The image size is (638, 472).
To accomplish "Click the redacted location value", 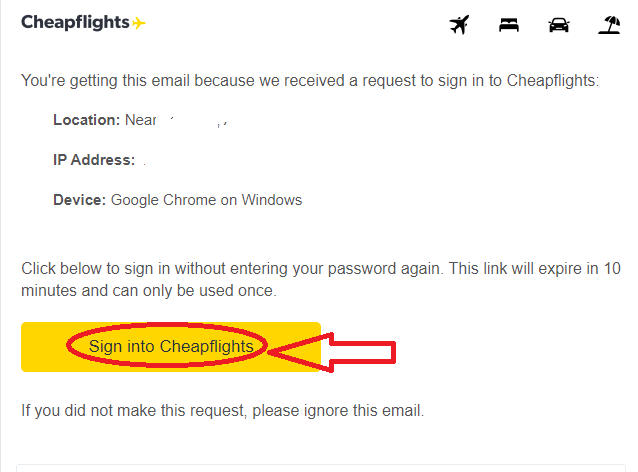I will [x=195, y=121].
